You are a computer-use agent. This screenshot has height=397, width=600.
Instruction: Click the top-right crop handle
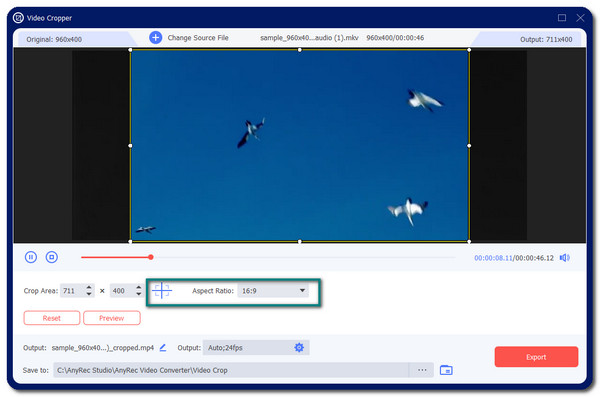click(469, 50)
